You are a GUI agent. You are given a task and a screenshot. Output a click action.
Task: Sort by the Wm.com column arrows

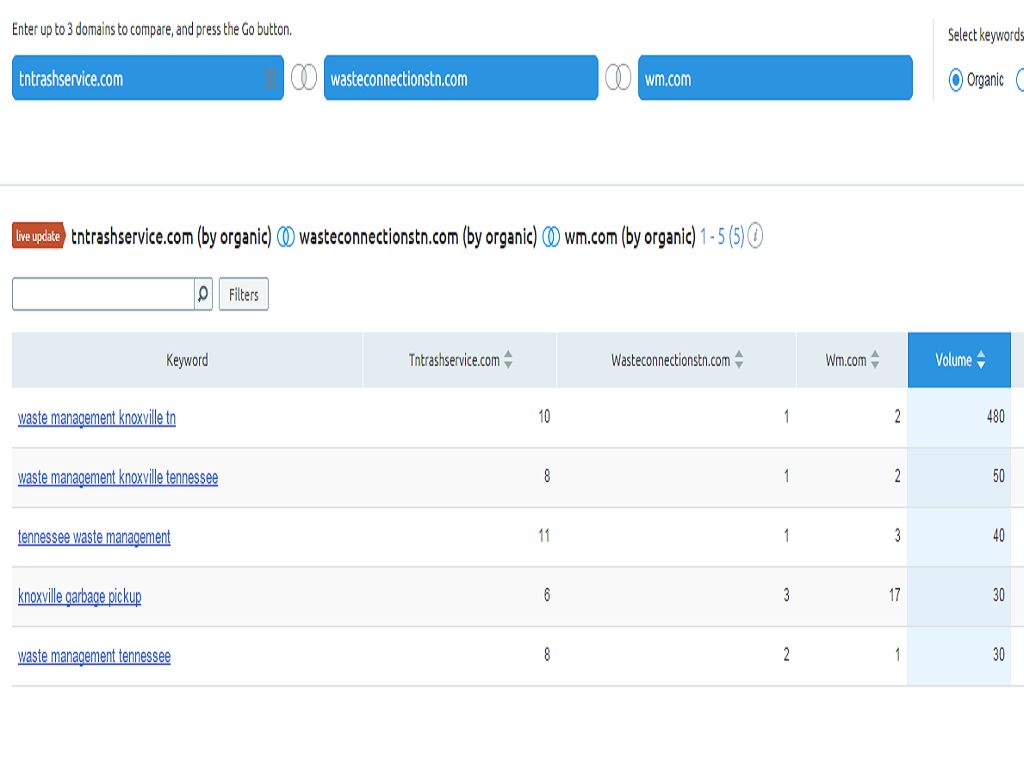pos(875,360)
